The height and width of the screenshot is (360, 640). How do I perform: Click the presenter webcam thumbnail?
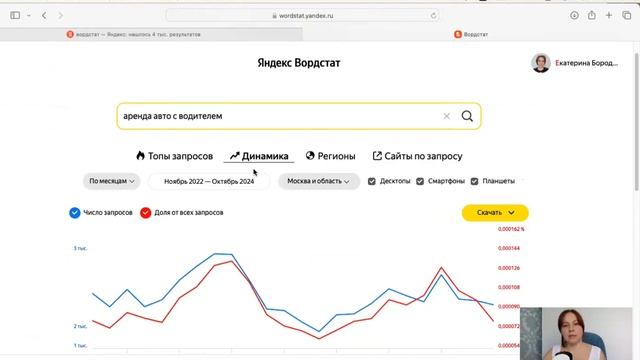pos(576,333)
